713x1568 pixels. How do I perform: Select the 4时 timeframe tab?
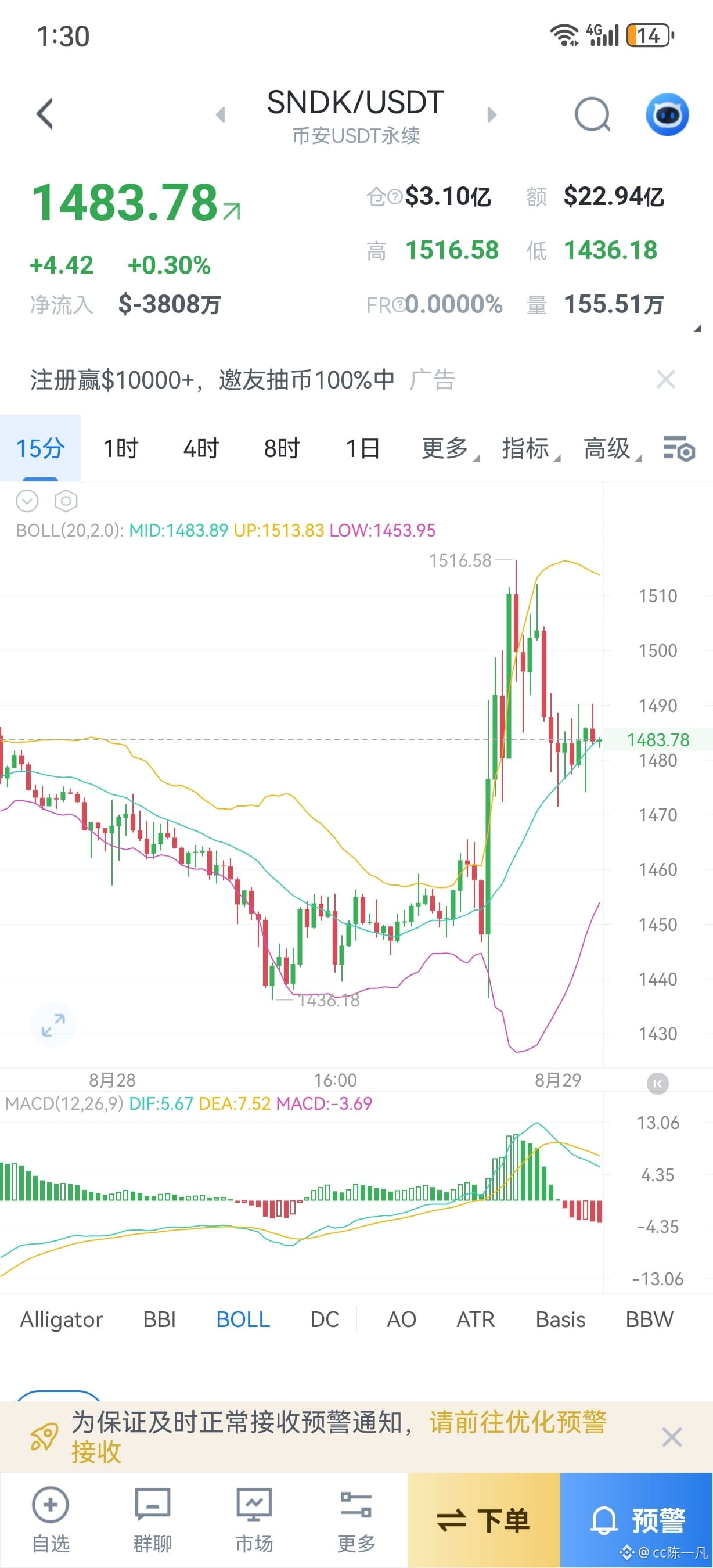[x=201, y=448]
